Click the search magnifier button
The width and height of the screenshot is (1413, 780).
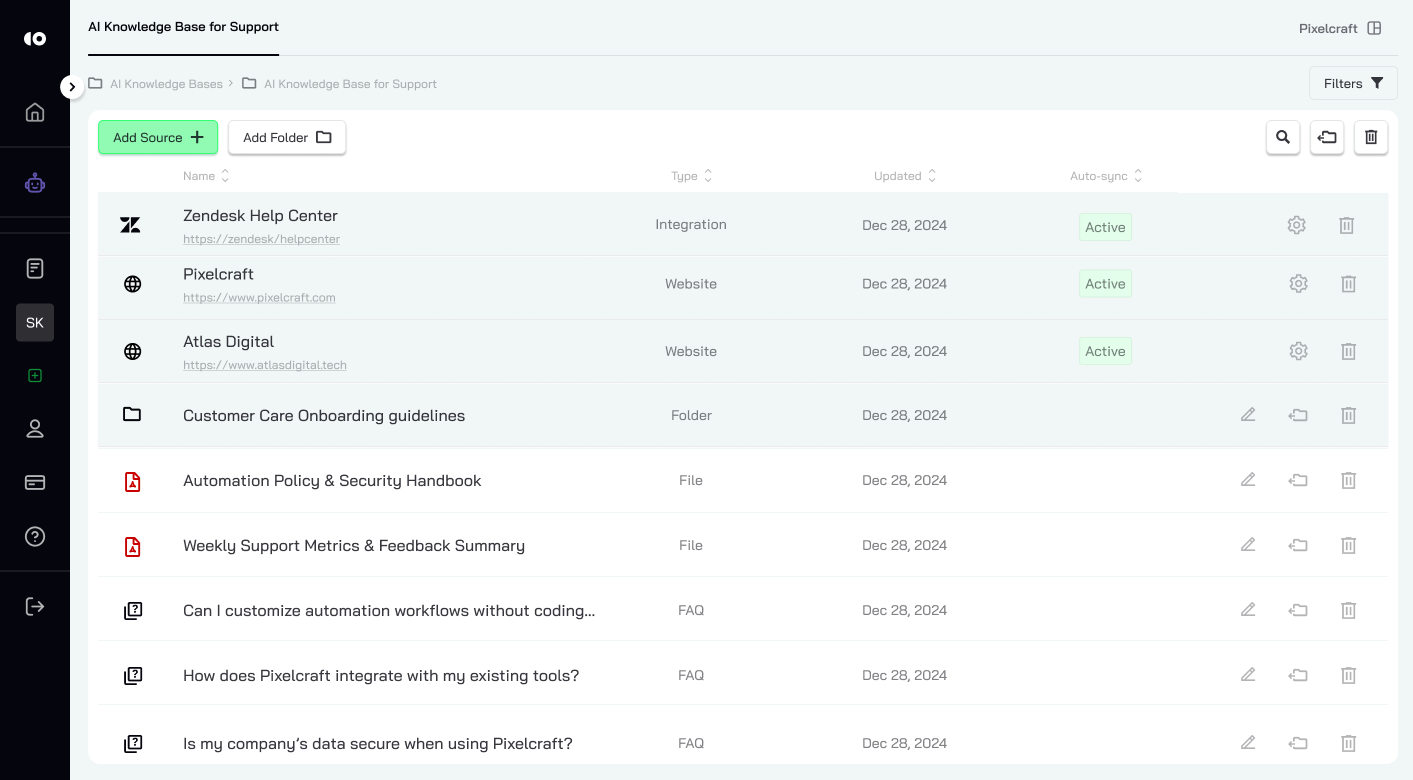coord(1283,138)
